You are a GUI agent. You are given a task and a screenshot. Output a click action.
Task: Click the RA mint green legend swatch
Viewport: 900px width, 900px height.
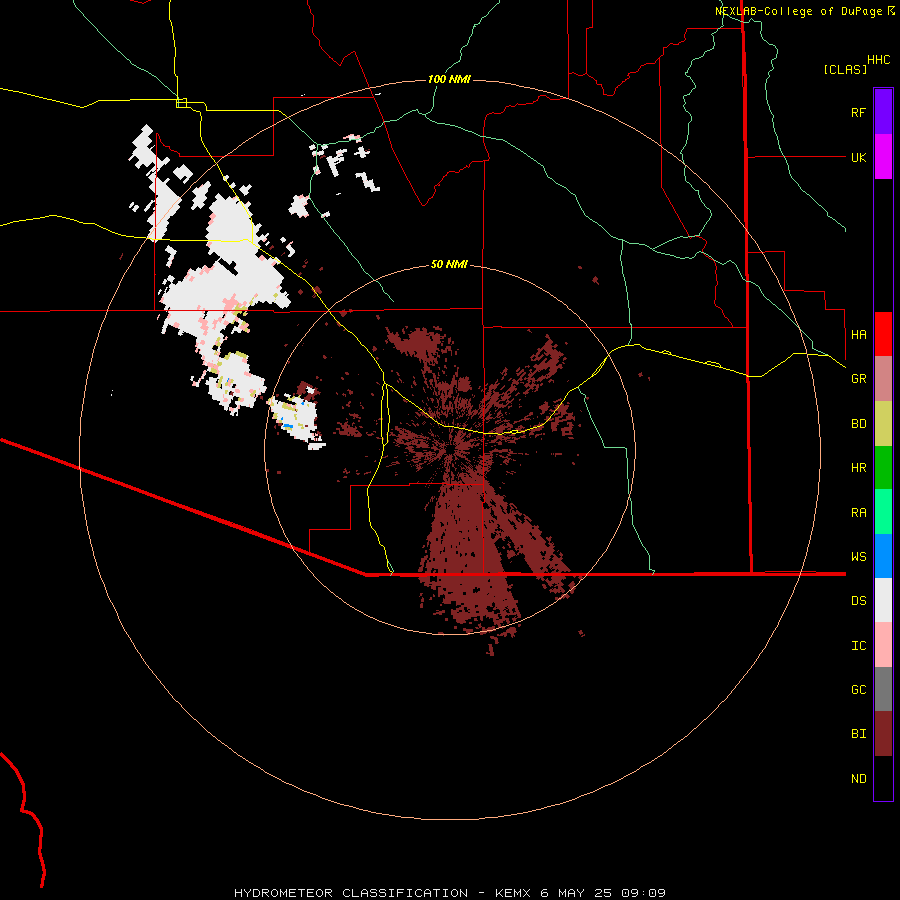(883, 512)
